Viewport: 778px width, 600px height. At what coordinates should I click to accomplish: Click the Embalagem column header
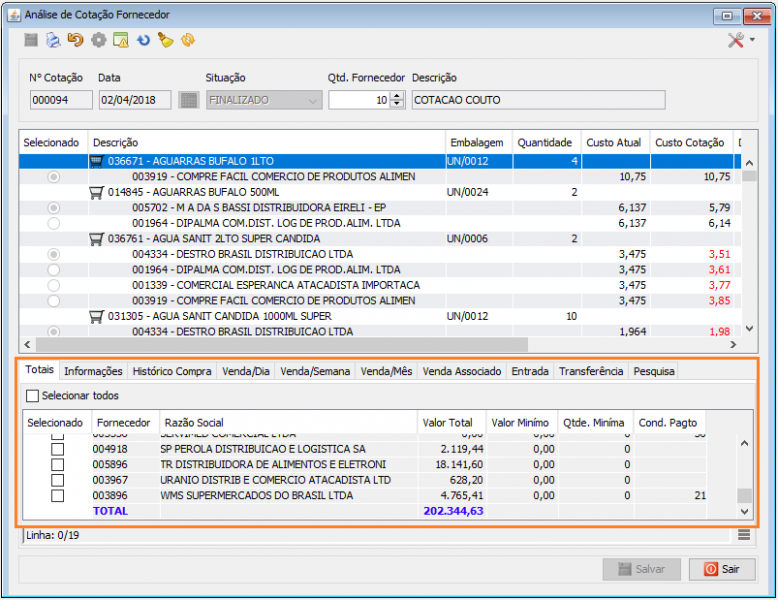point(479,143)
